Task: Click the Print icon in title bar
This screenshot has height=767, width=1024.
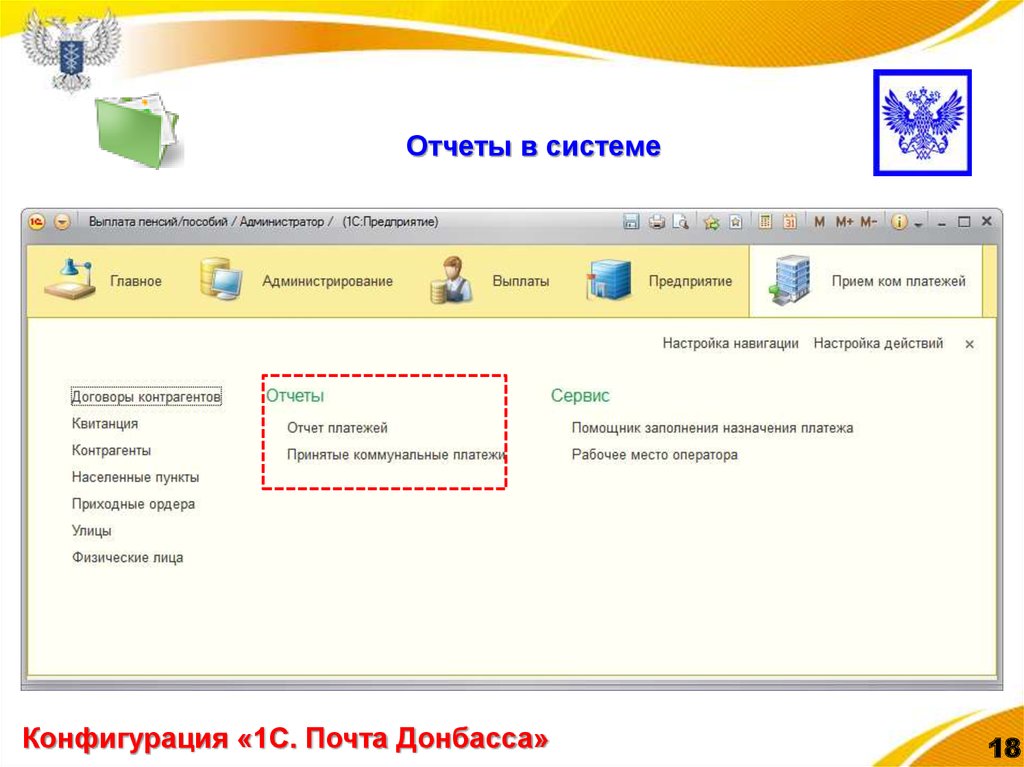Action: click(x=656, y=222)
